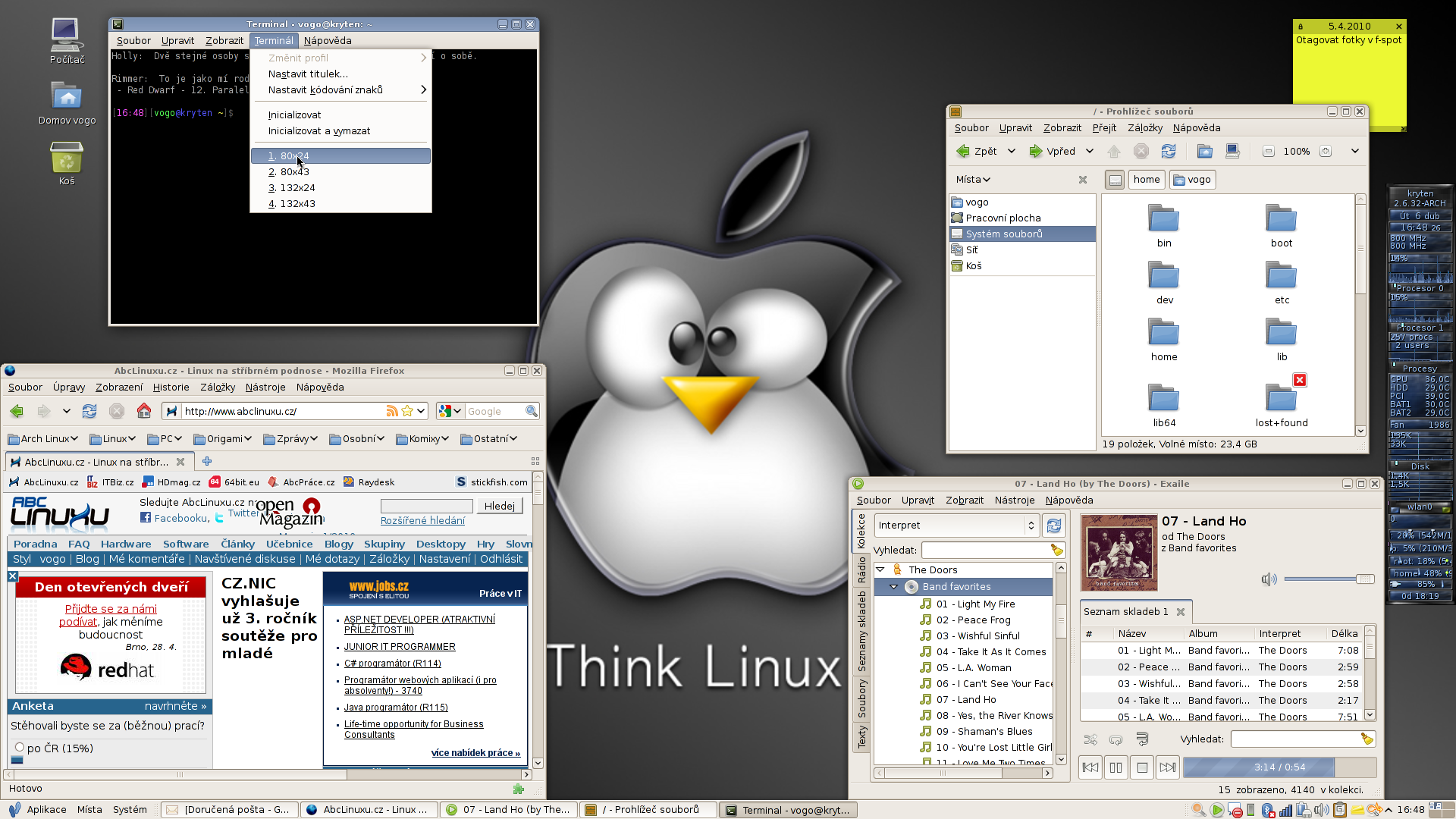The image size is (1456, 819).
Task: Go to Firefox home page icon
Action: (x=144, y=411)
